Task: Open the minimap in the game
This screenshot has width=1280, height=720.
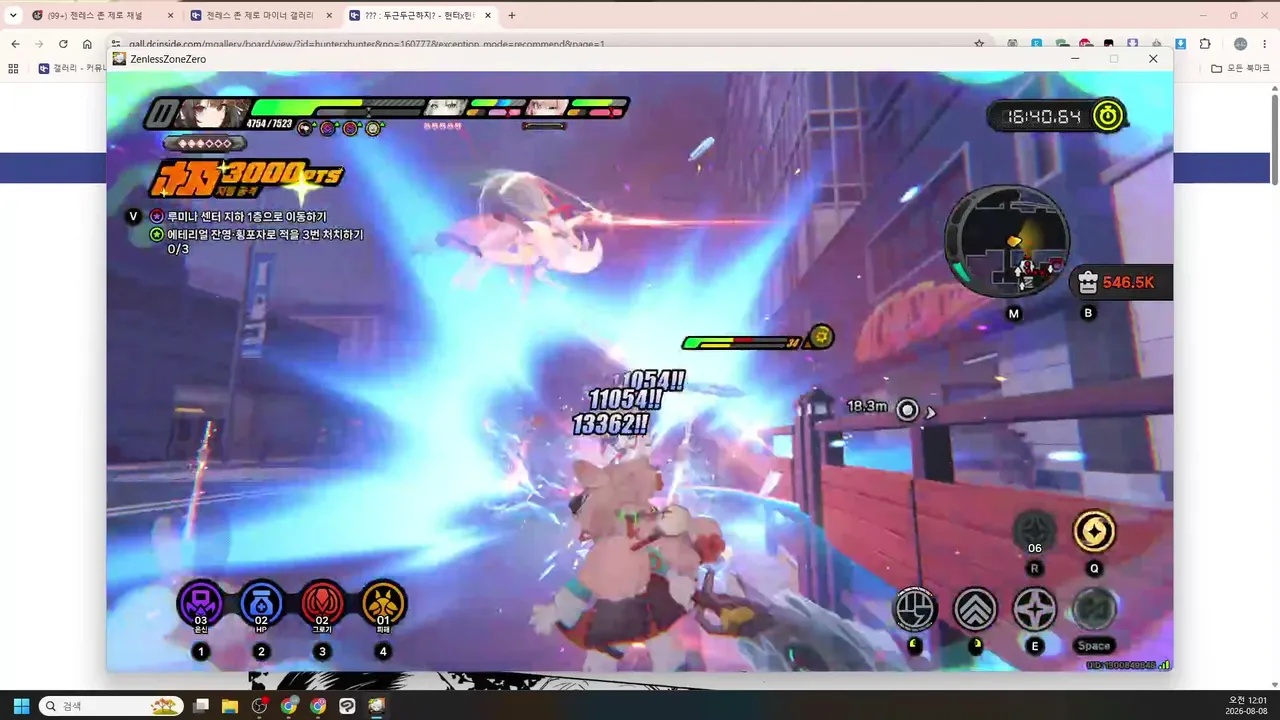Action: pos(1007,242)
